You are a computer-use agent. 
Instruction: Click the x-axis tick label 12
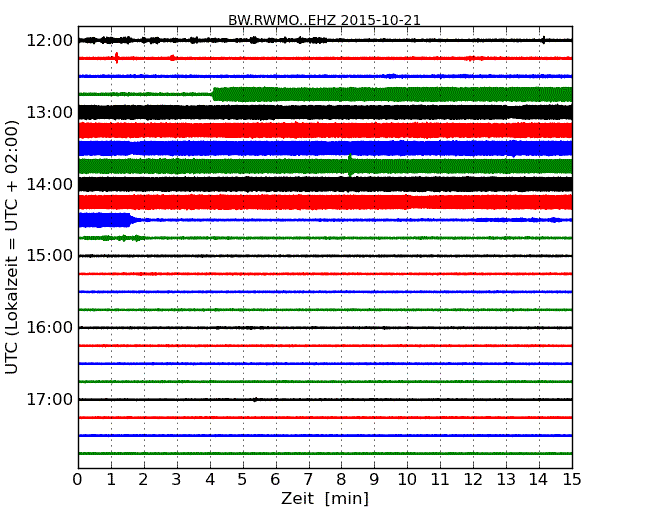[473, 480]
